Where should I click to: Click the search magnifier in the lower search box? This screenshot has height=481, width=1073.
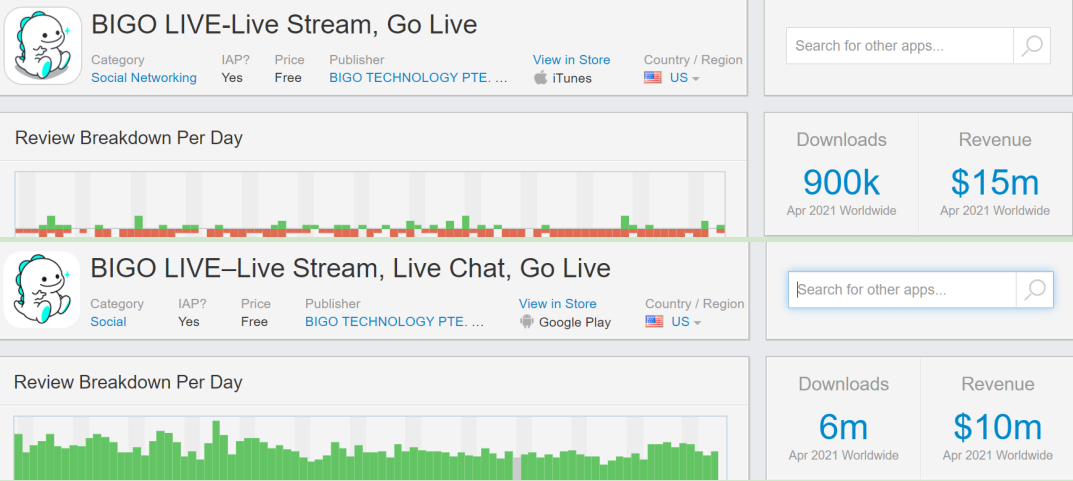coord(1034,289)
